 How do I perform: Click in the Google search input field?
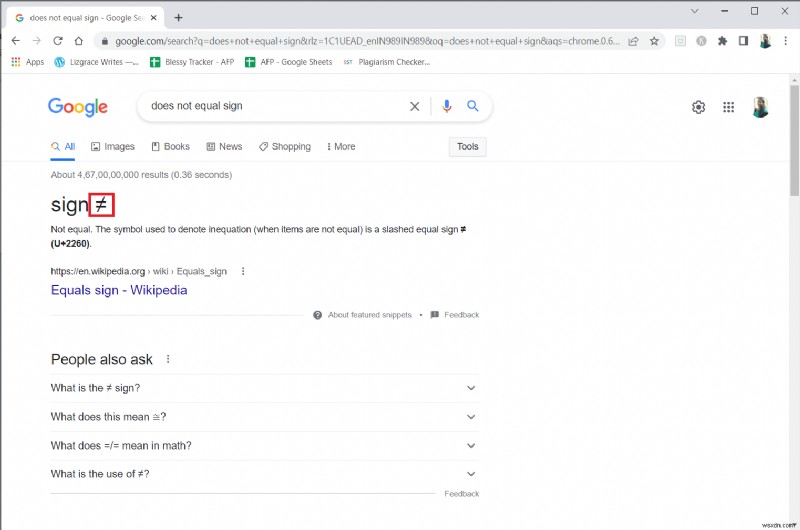[270, 106]
